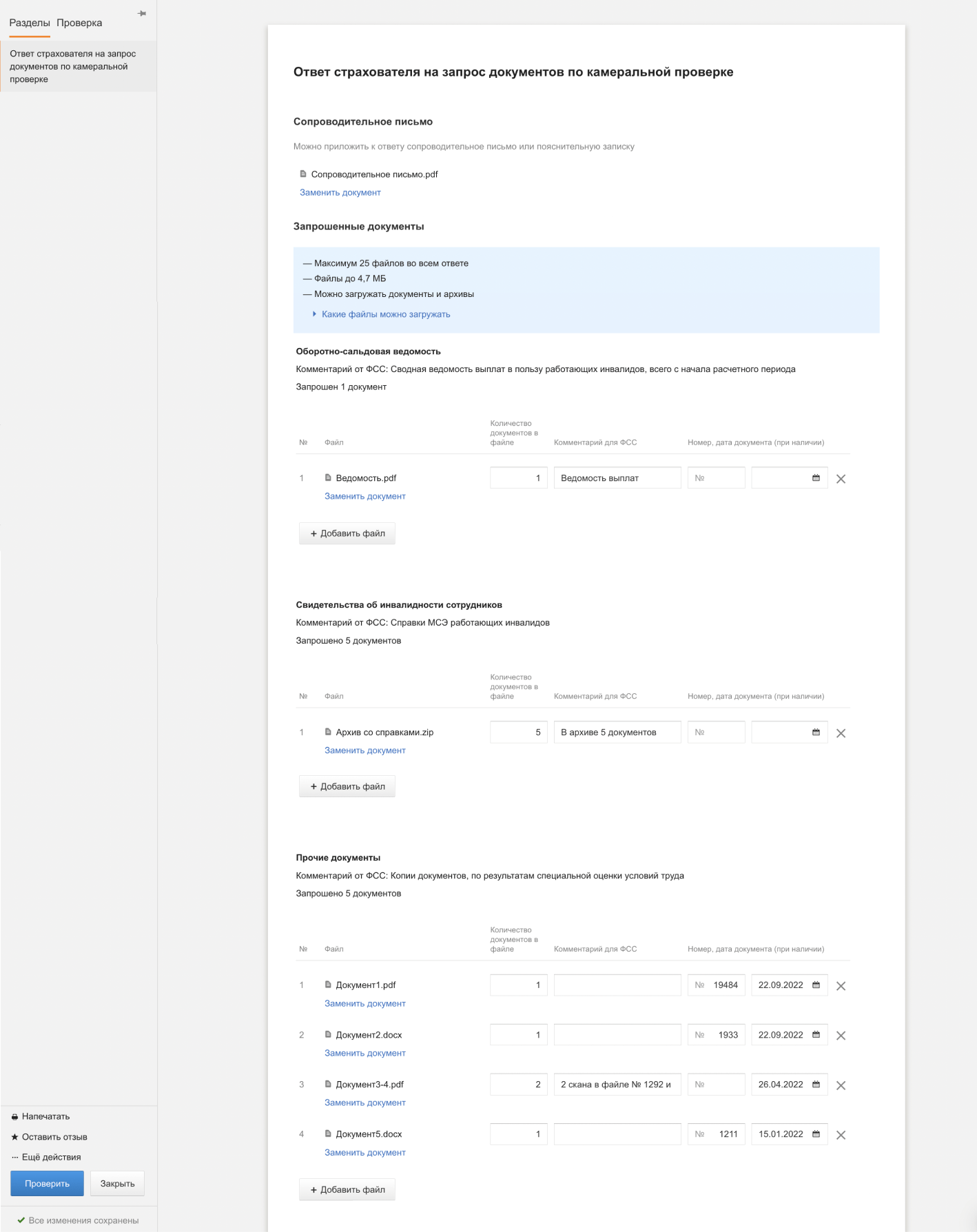
Task: Delete the Документ3-4.pdf row
Action: 841,1085
